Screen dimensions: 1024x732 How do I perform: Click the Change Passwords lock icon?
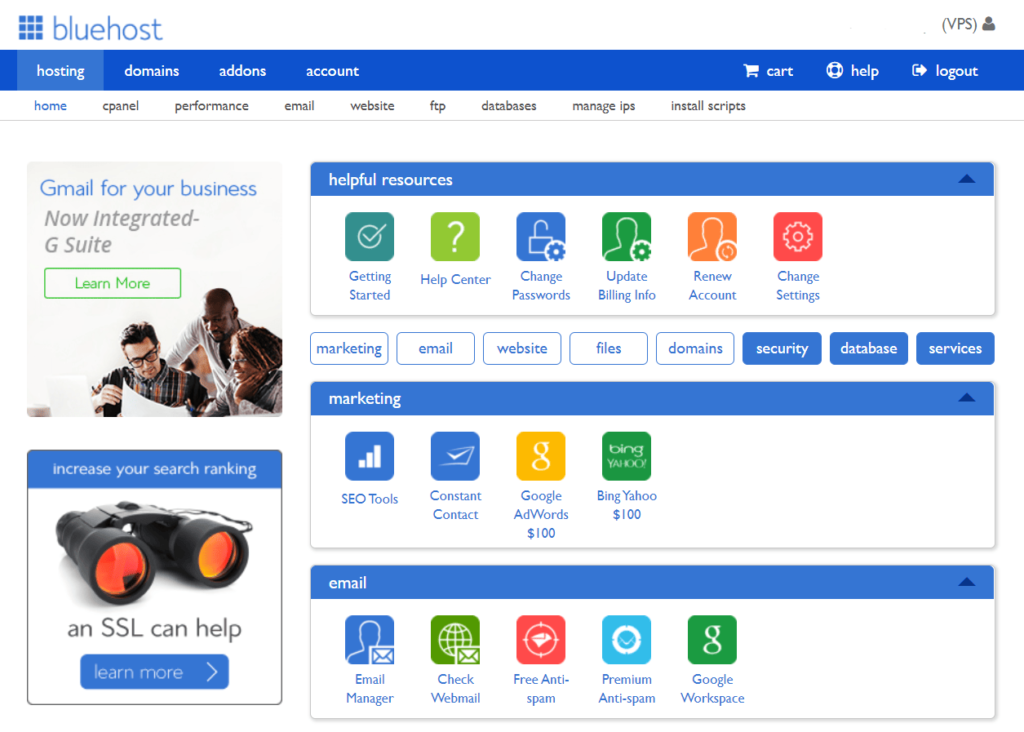541,236
